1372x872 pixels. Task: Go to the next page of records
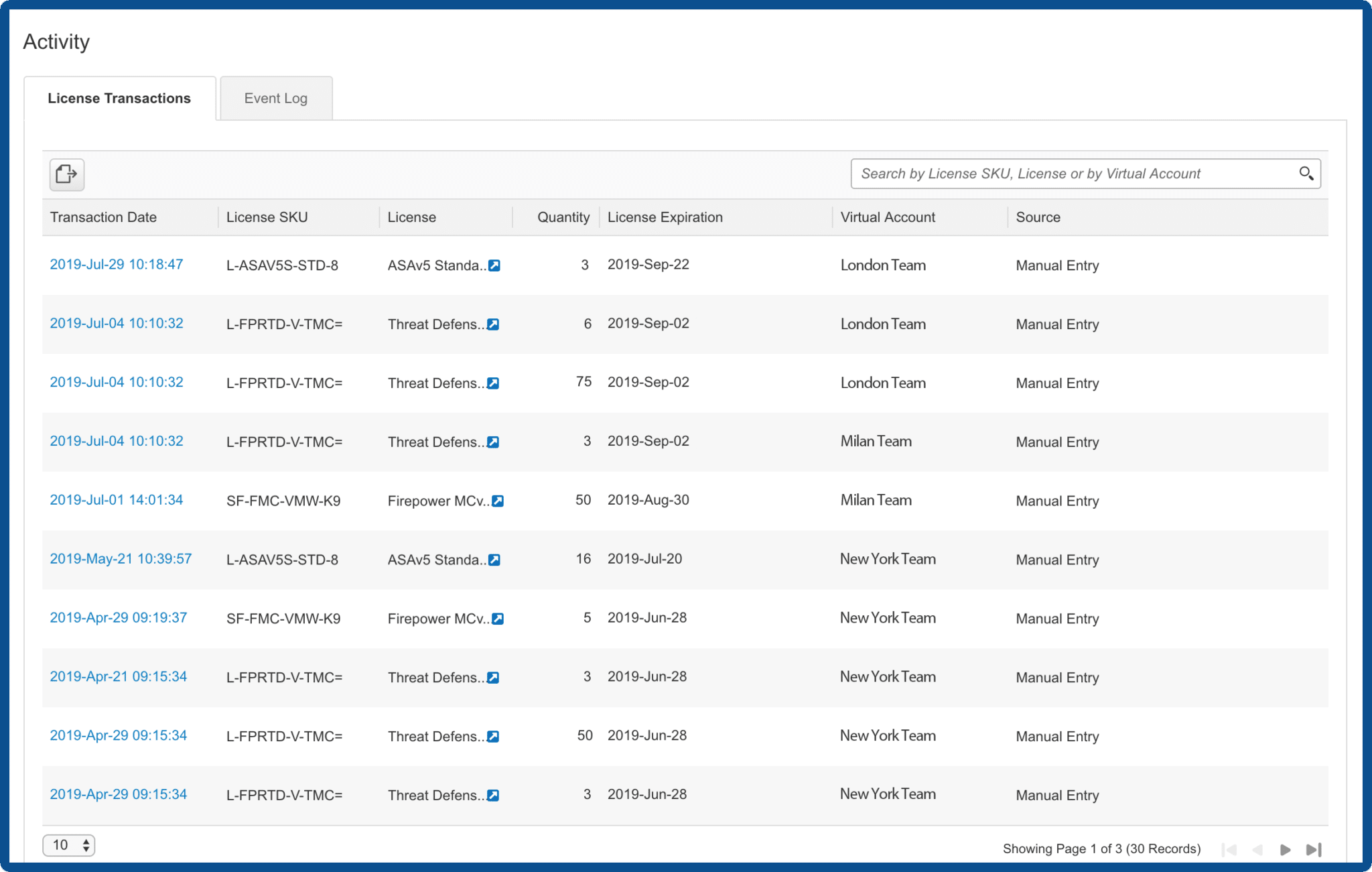pos(1285,849)
